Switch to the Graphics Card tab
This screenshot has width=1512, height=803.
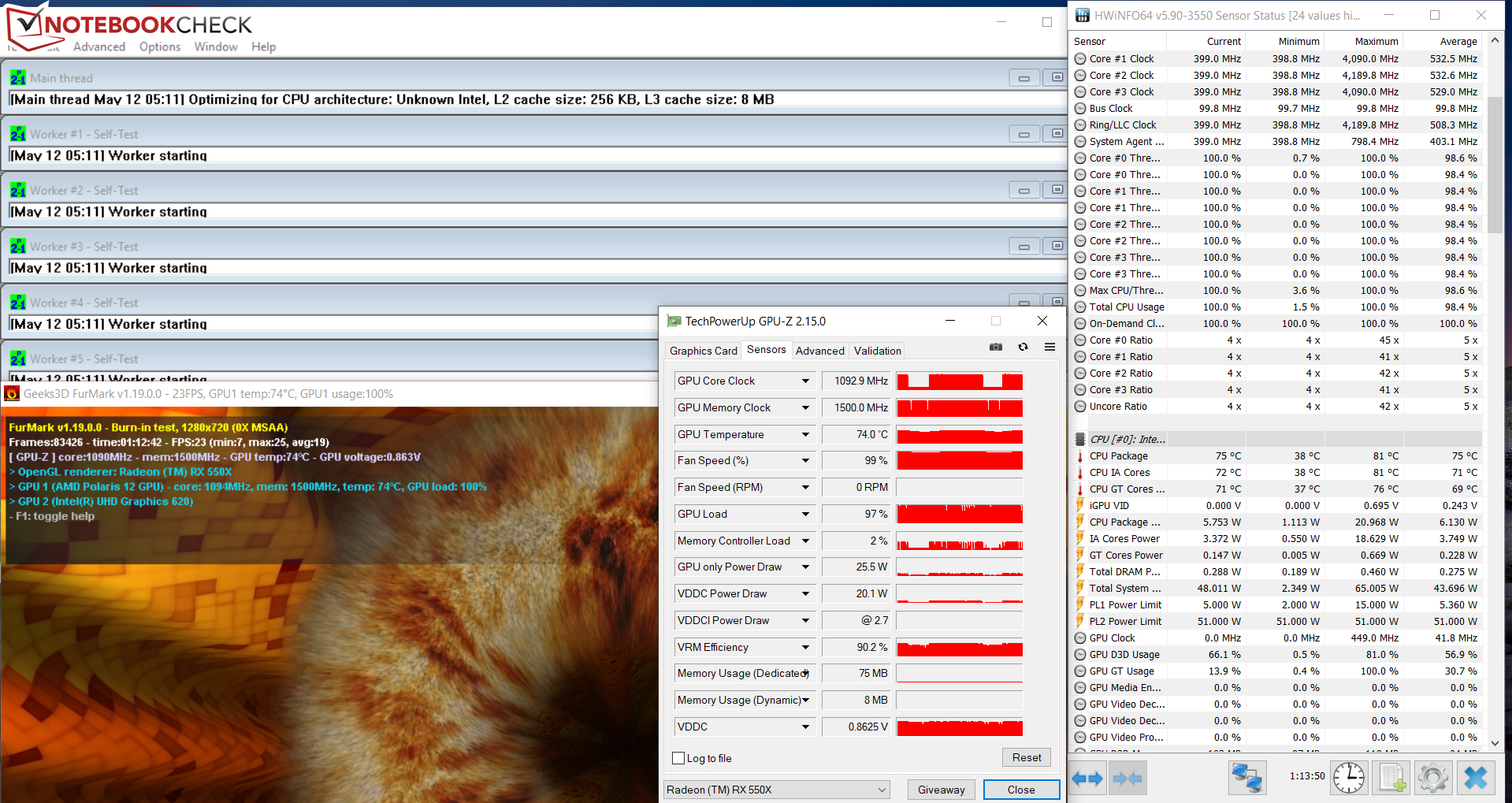pyautogui.click(x=704, y=351)
